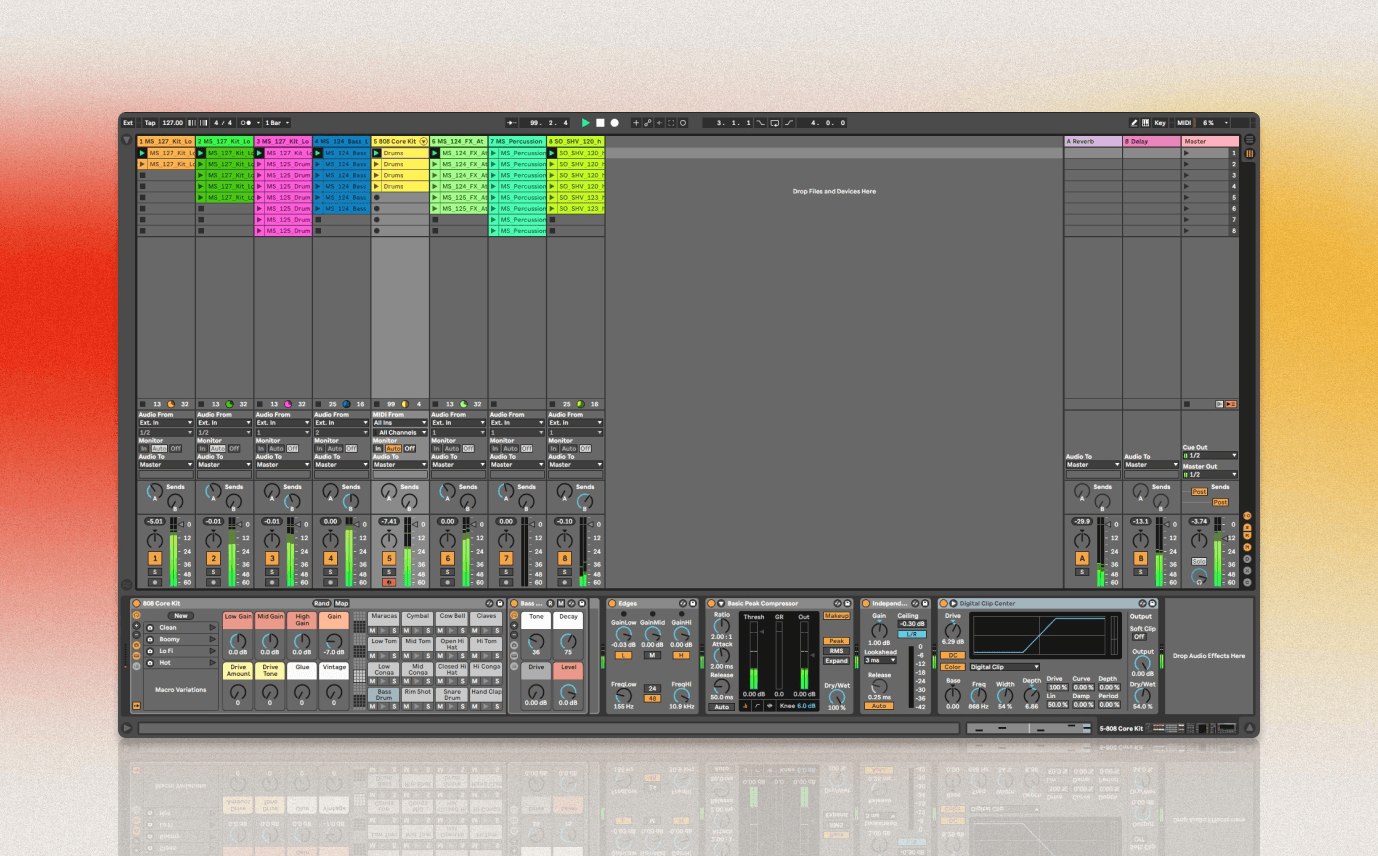Image resolution: width=1378 pixels, height=856 pixels.
Task: Enable Makeup on the Basic Peak Compressor
Action: (x=836, y=616)
